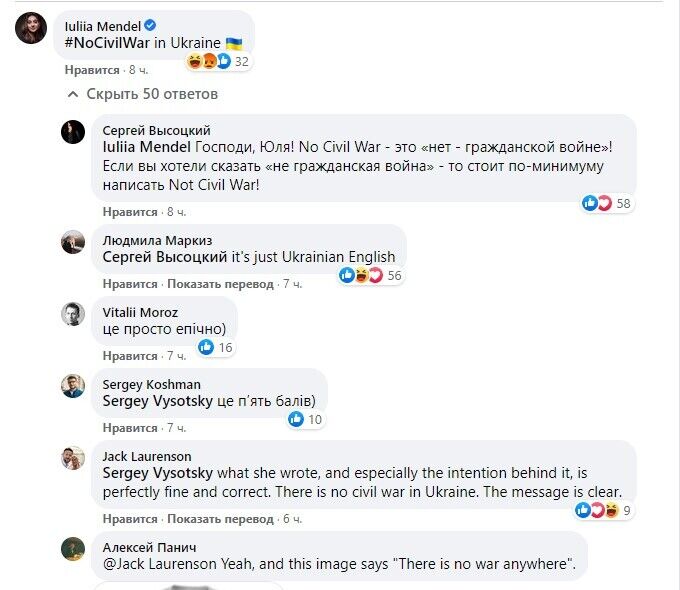Click the like icon showing 10 on Sergey Koshman's comment
The image size is (680, 590).
pos(306,419)
